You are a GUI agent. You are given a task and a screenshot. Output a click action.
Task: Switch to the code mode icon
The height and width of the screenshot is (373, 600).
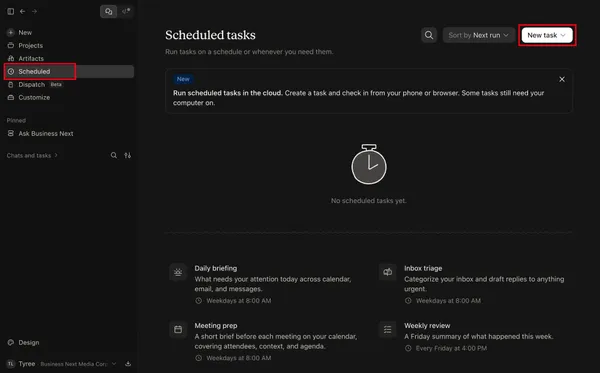[x=126, y=11]
